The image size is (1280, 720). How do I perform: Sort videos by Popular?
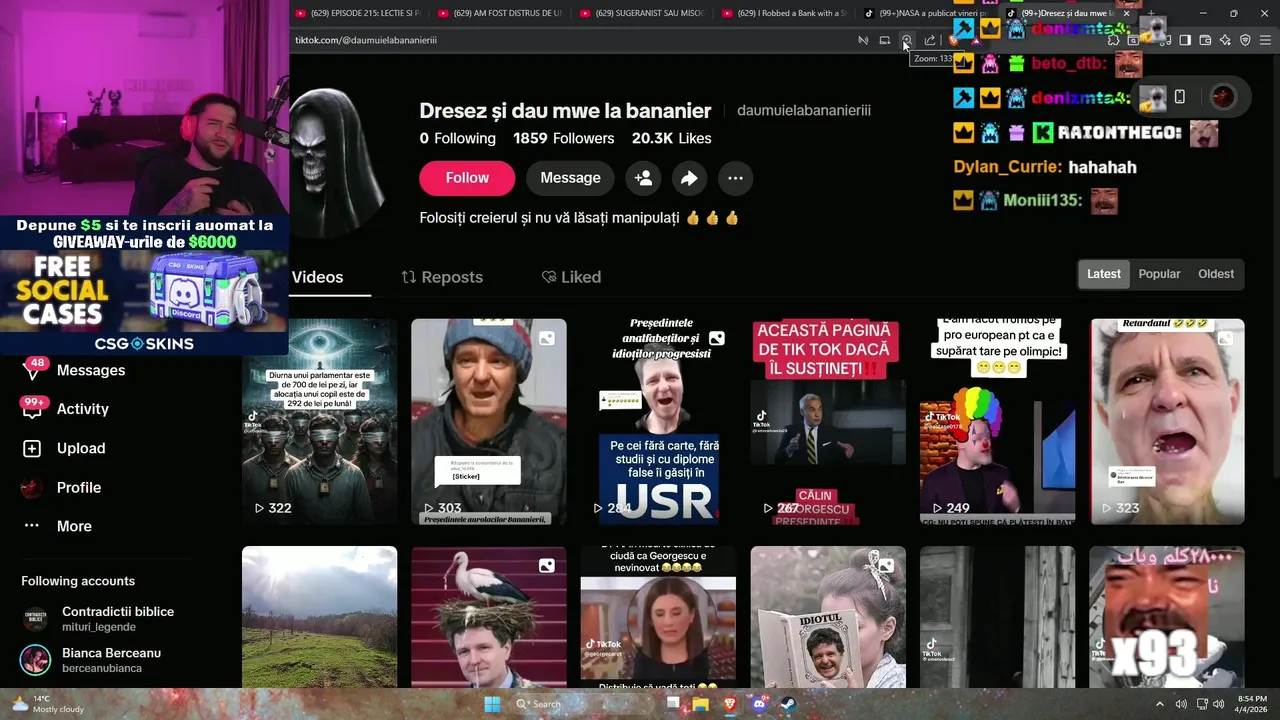[1159, 274]
